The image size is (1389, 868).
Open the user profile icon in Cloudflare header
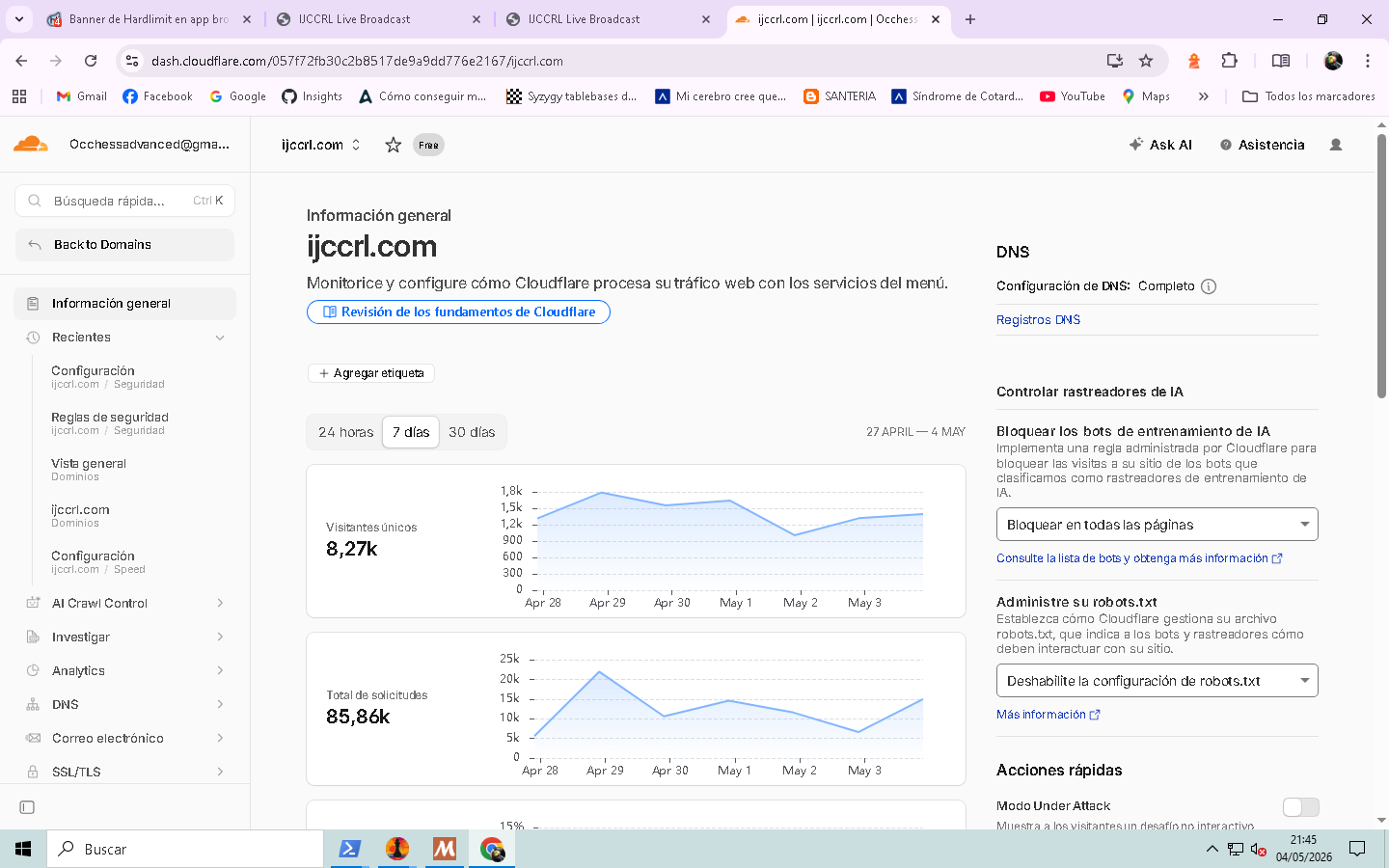(1336, 145)
